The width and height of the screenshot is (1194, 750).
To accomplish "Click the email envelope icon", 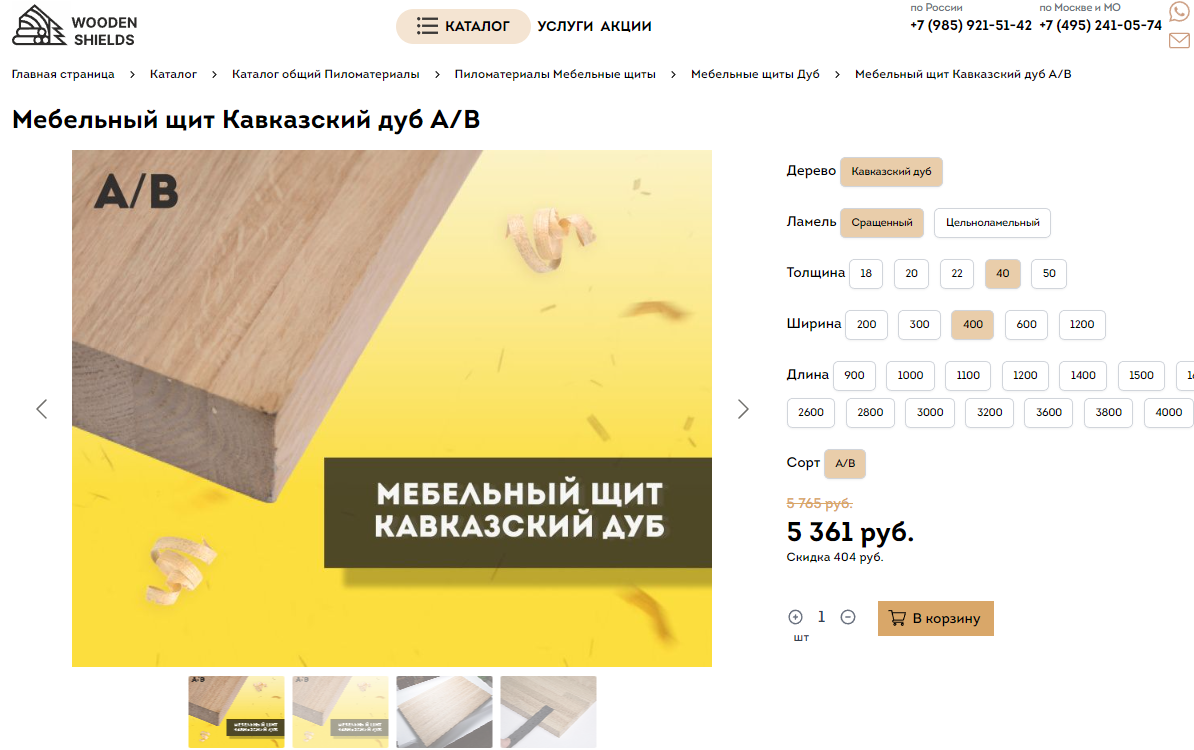I will (1180, 40).
